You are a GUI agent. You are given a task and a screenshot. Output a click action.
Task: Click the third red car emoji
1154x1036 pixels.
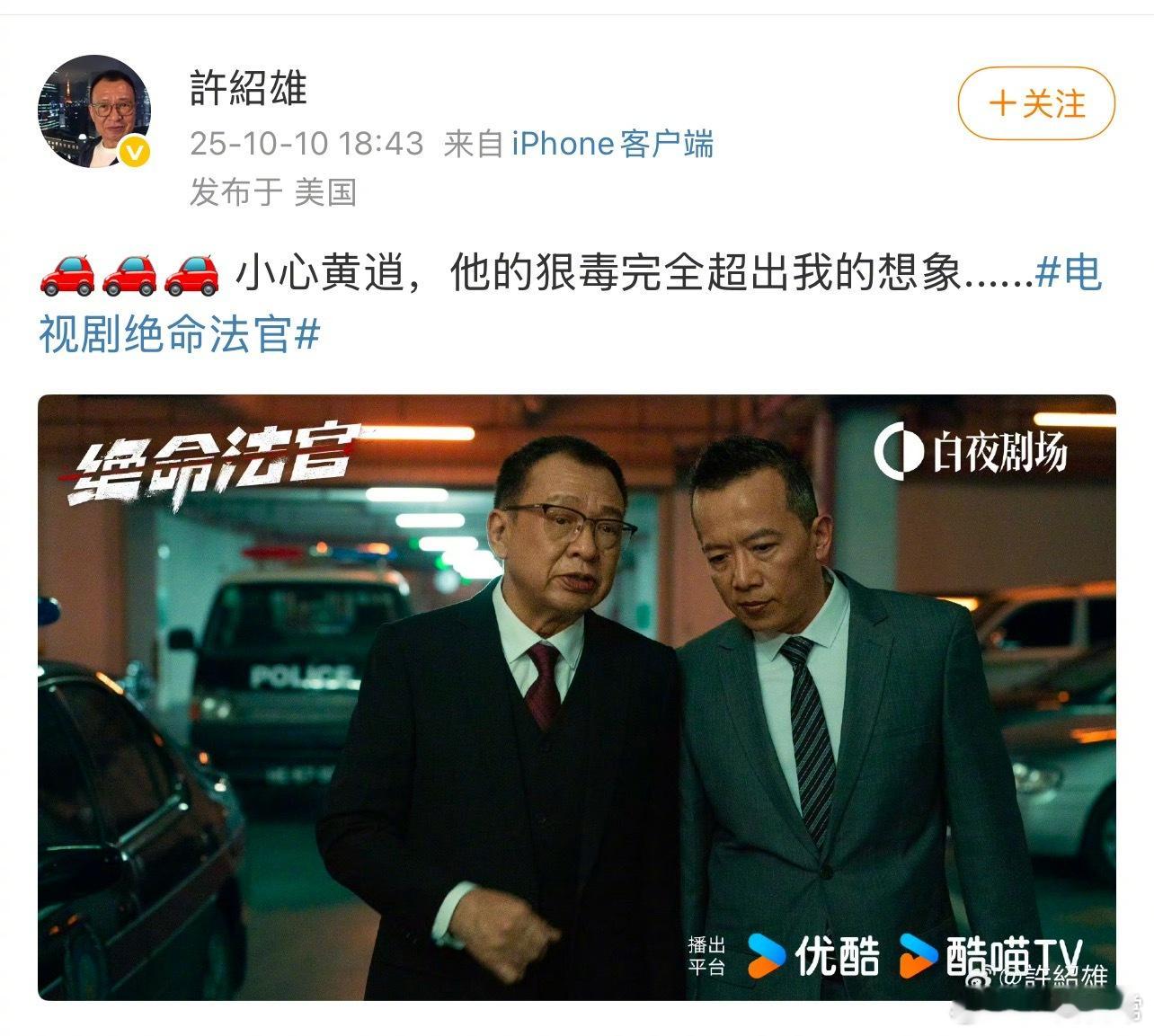pyautogui.click(x=191, y=274)
